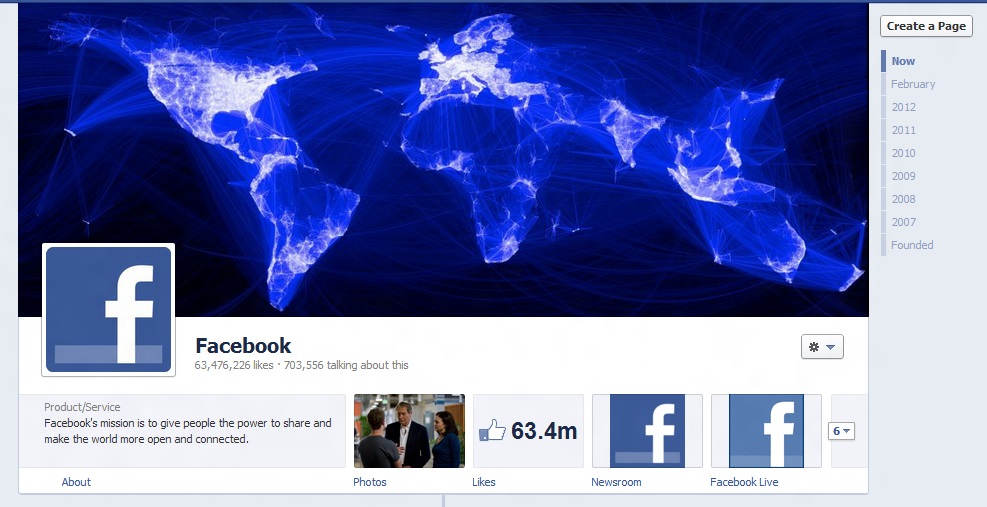
Task: Open the About link
Action: [76, 482]
